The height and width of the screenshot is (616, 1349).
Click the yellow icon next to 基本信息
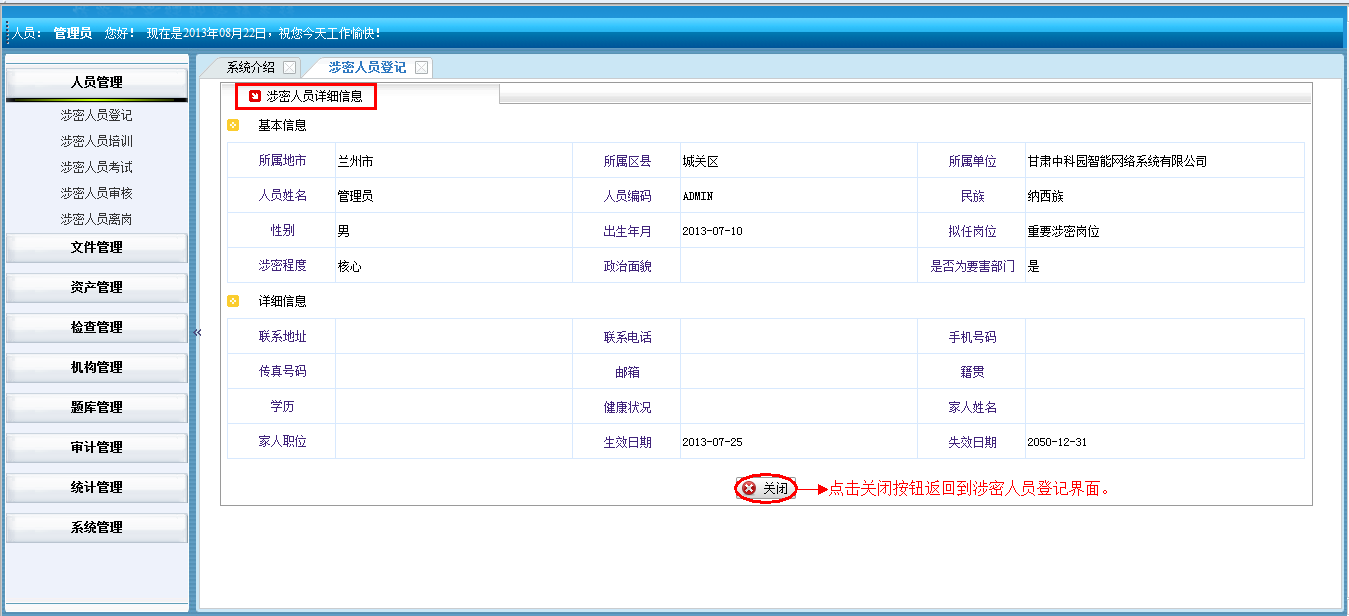coord(233,126)
